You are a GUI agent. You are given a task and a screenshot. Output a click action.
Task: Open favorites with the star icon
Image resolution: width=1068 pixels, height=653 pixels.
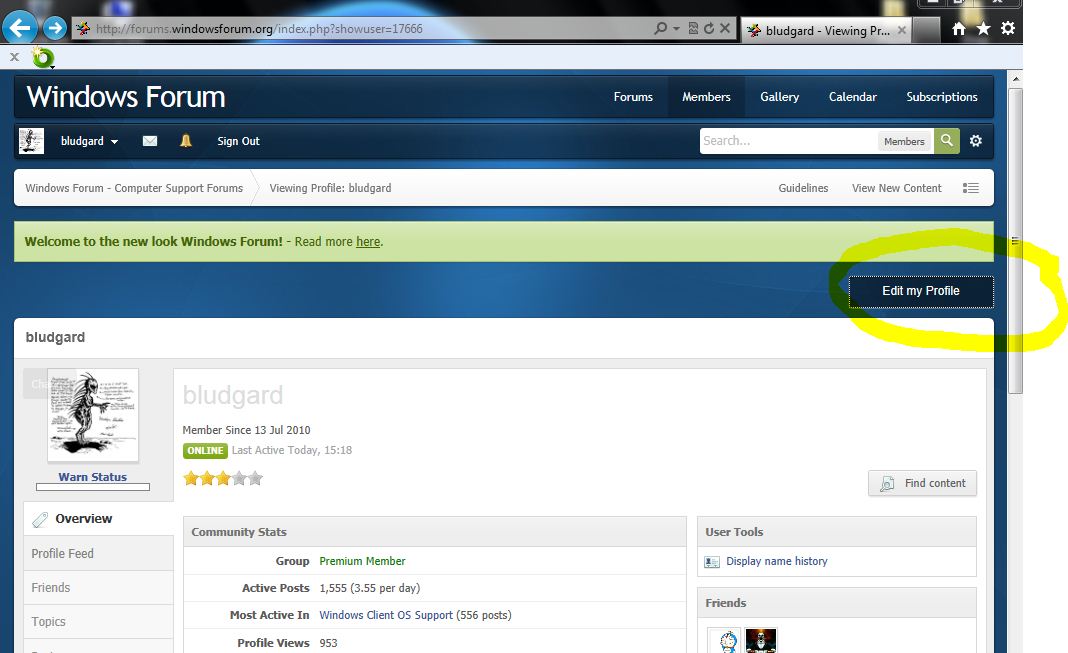pos(984,29)
